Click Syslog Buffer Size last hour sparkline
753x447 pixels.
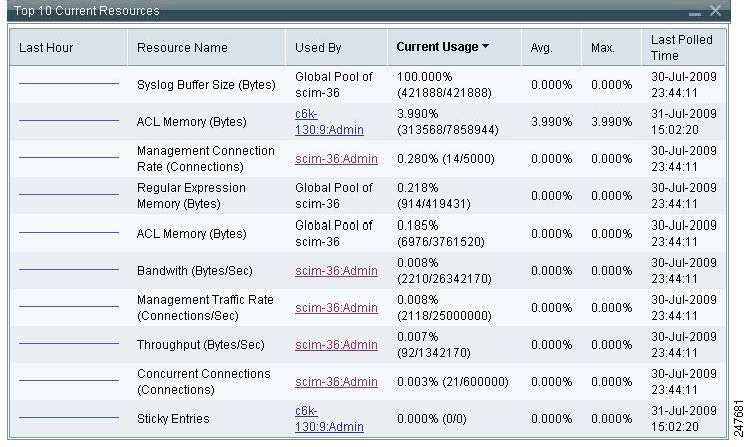tap(68, 84)
